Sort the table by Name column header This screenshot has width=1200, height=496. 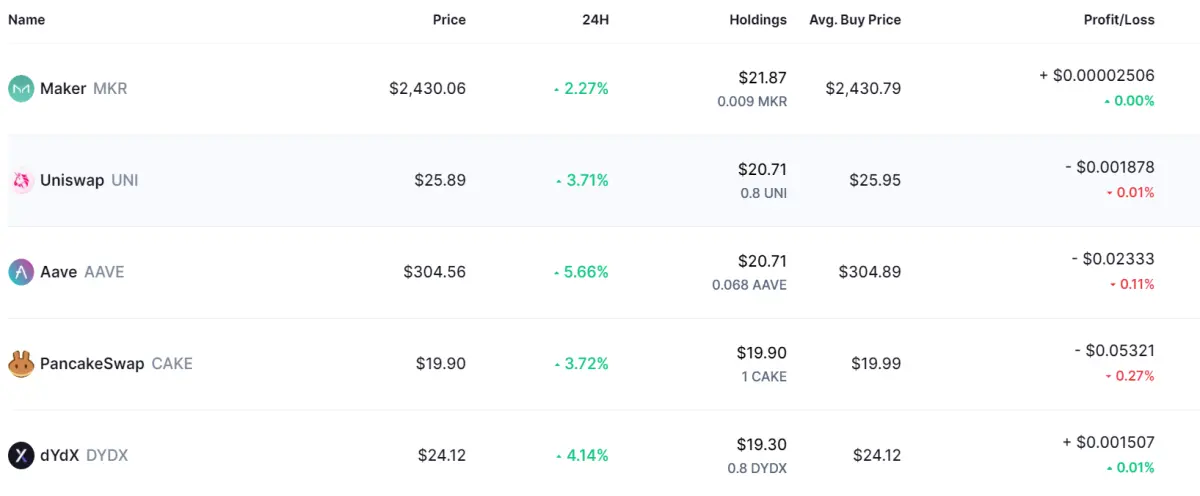pyautogui.click(x=26, y=20)
